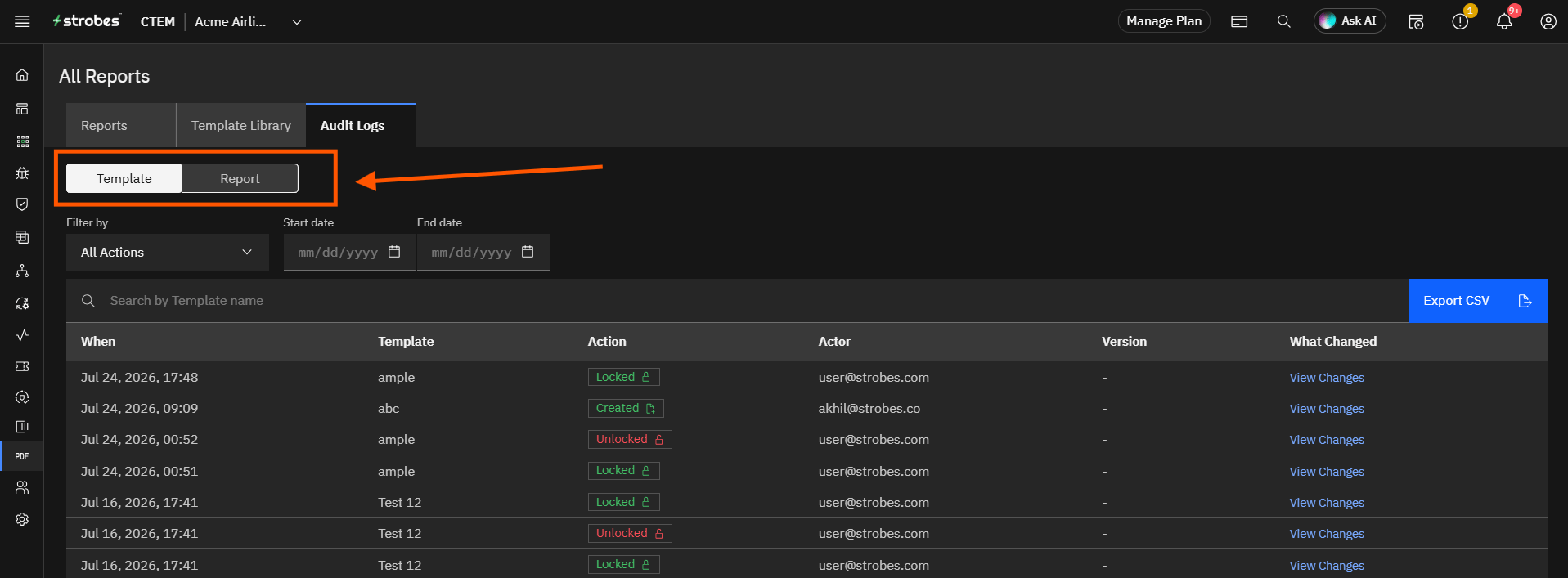This screenshot has width=1568, height=578.
Task: Click the What Changed column header
Action: point(1333,342)
